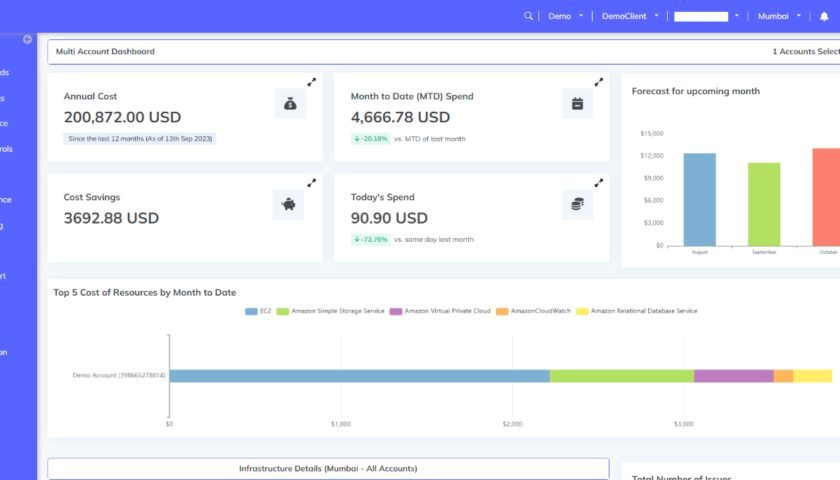Open the Mumbai region dropdown

(x=779, y=16)
